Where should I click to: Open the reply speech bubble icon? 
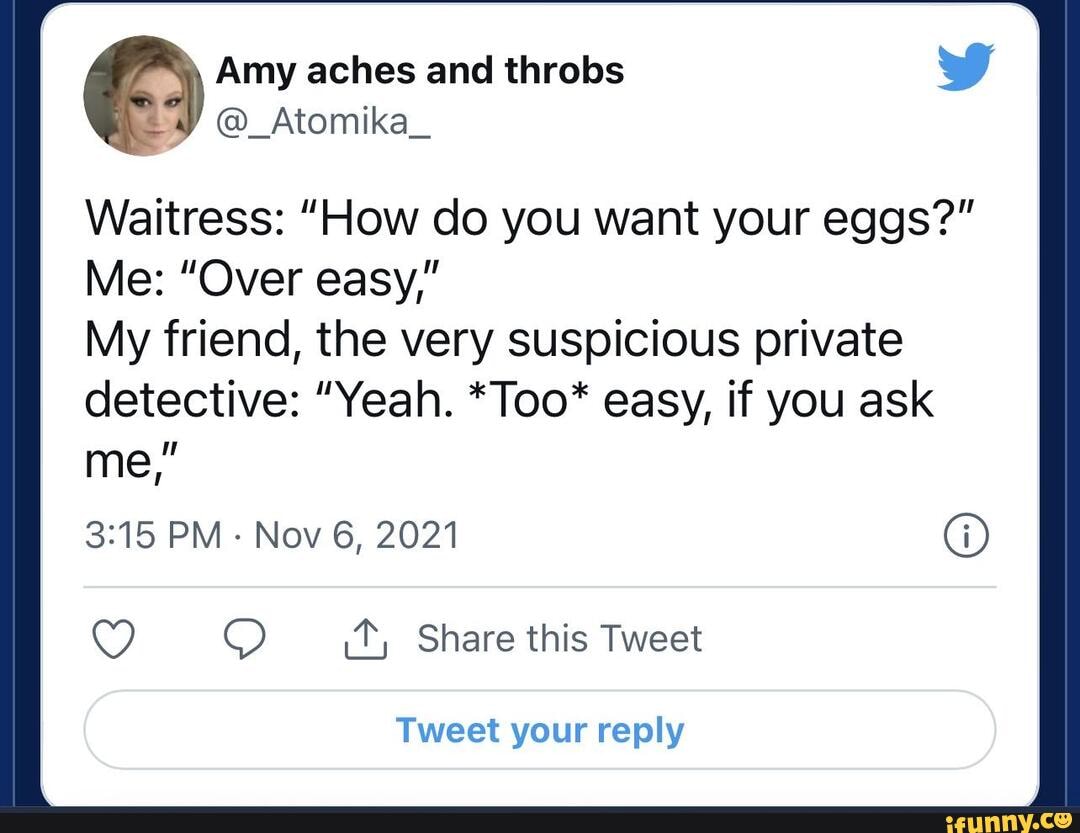coord(245,638)
